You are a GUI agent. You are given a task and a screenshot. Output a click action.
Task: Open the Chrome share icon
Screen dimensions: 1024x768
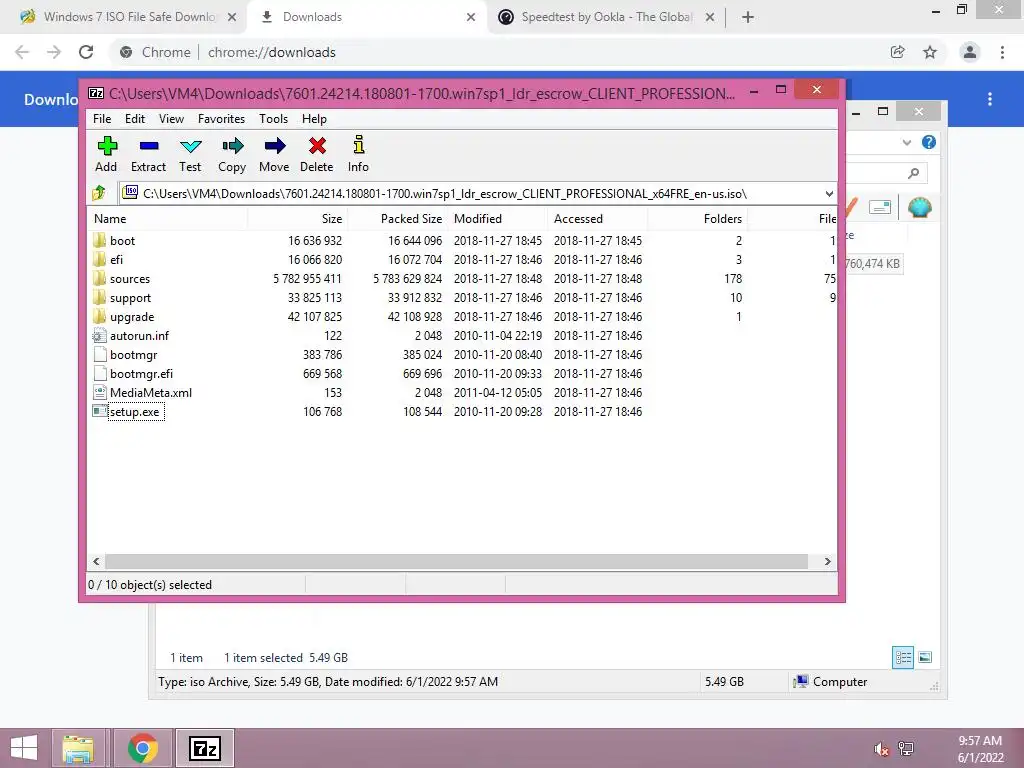pyautogui.click(x=897, y=52)
